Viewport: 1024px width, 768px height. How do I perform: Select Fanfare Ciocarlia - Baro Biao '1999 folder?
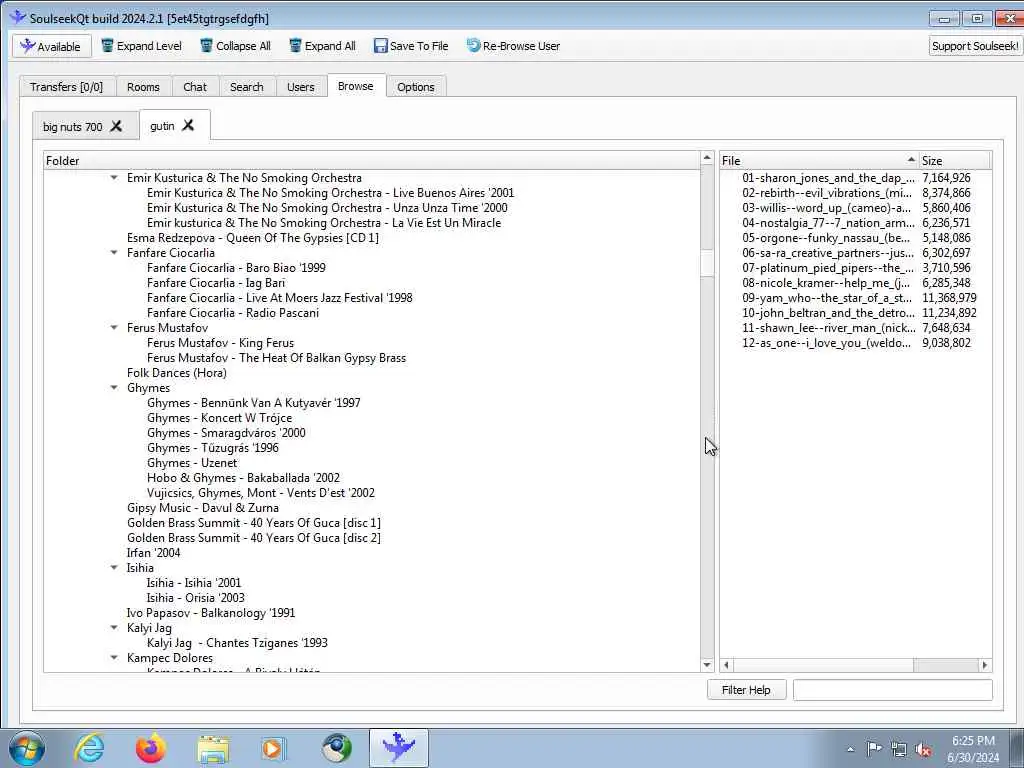pos(236,268)
